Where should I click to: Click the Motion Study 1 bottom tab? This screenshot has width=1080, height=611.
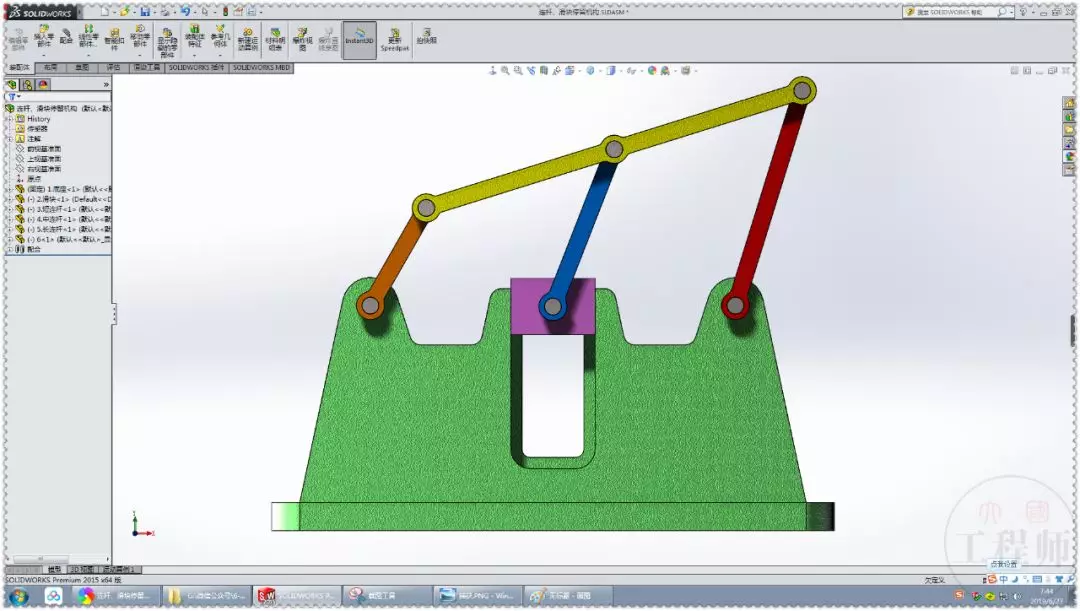tap(120, 570)
